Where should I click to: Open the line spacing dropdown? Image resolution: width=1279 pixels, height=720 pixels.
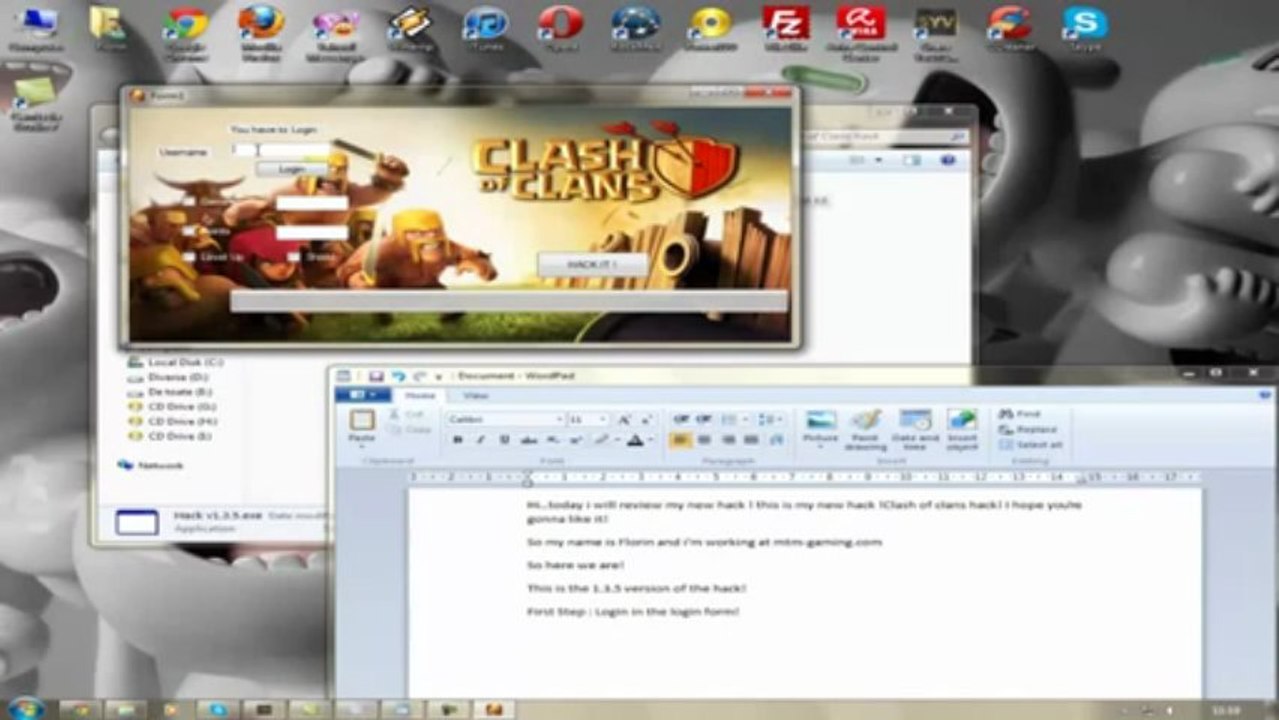[768, 419]
